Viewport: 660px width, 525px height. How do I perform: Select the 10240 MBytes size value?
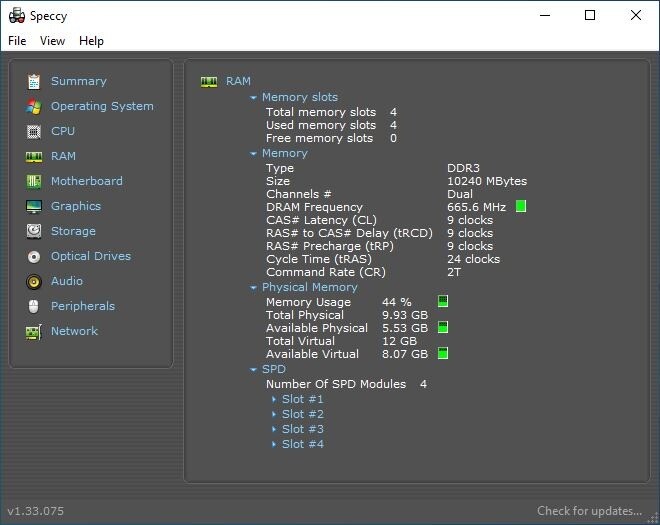point(487,181)
